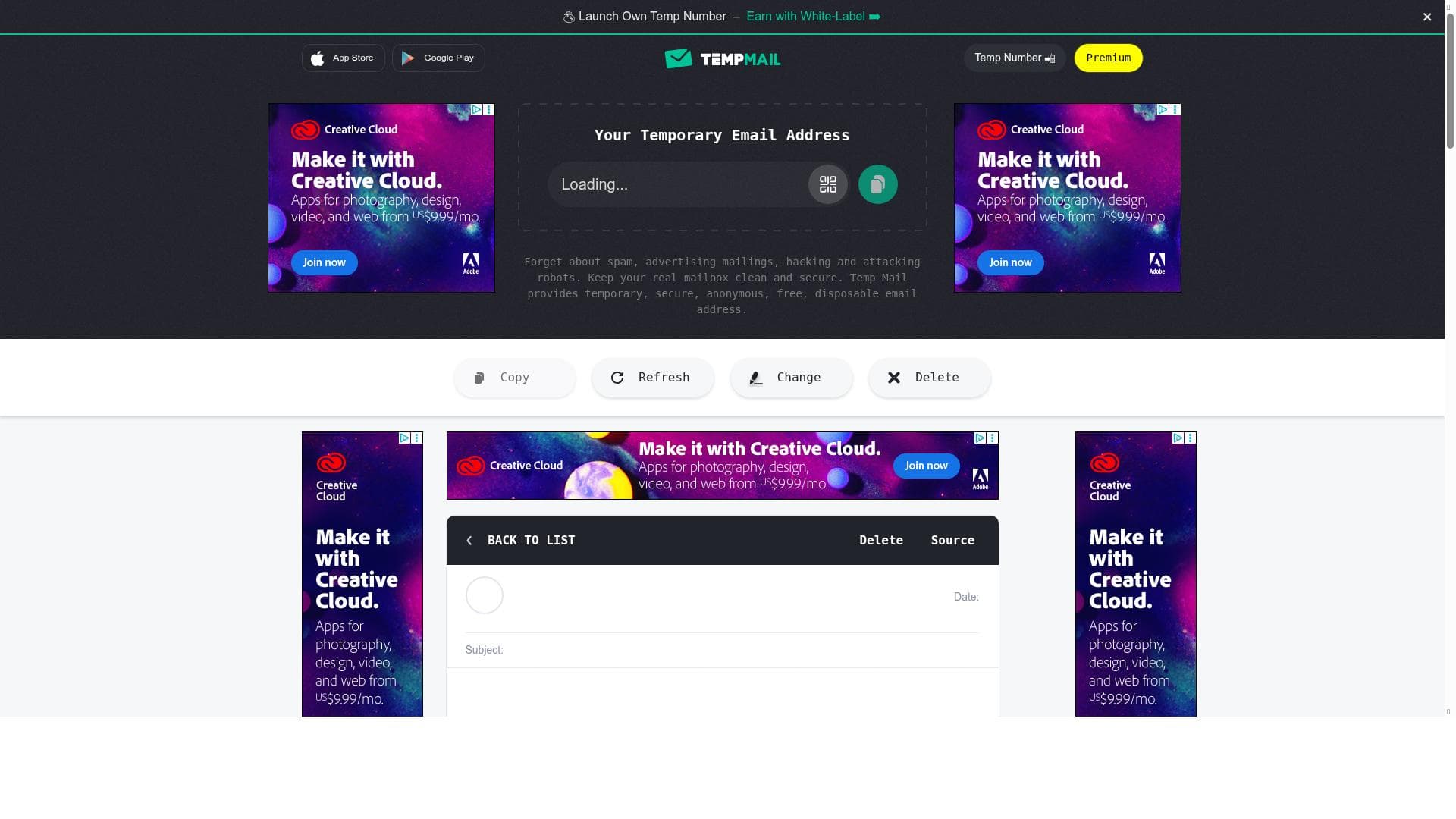Select Source in the message header

pyautogui.click(x=952, y=541)
